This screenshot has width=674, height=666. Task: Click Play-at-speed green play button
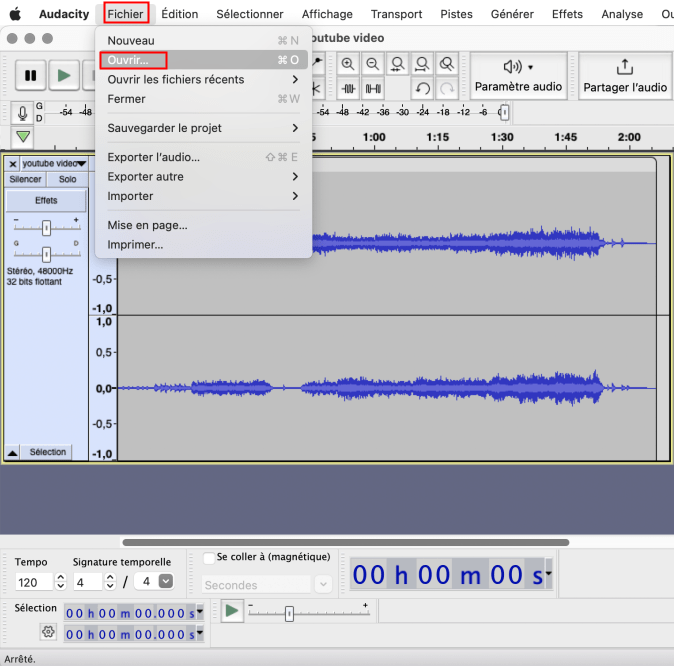(x=232, y=611)
